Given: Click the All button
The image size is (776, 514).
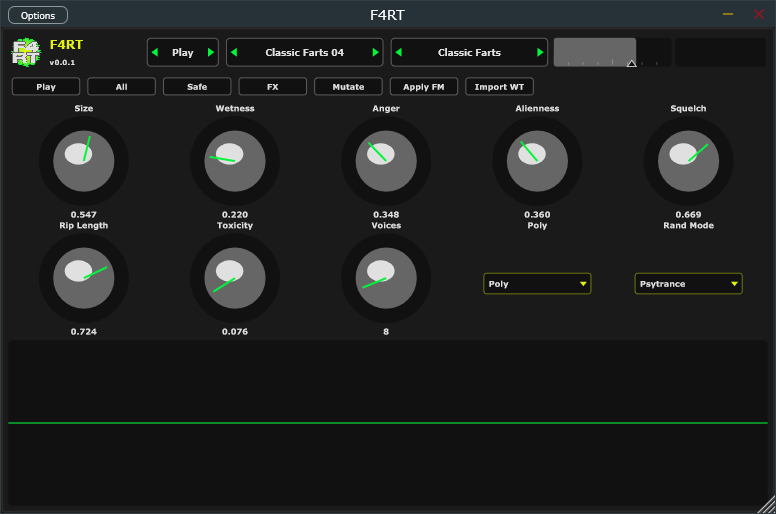Looking at the screenshot, I should (122, 87).
